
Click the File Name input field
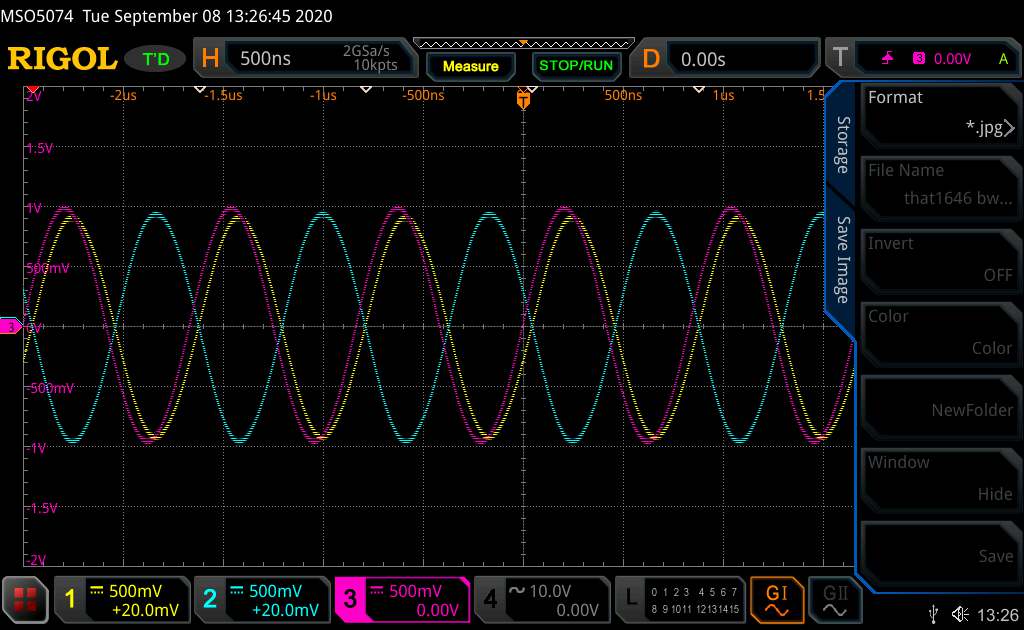[x=938, y=186]
